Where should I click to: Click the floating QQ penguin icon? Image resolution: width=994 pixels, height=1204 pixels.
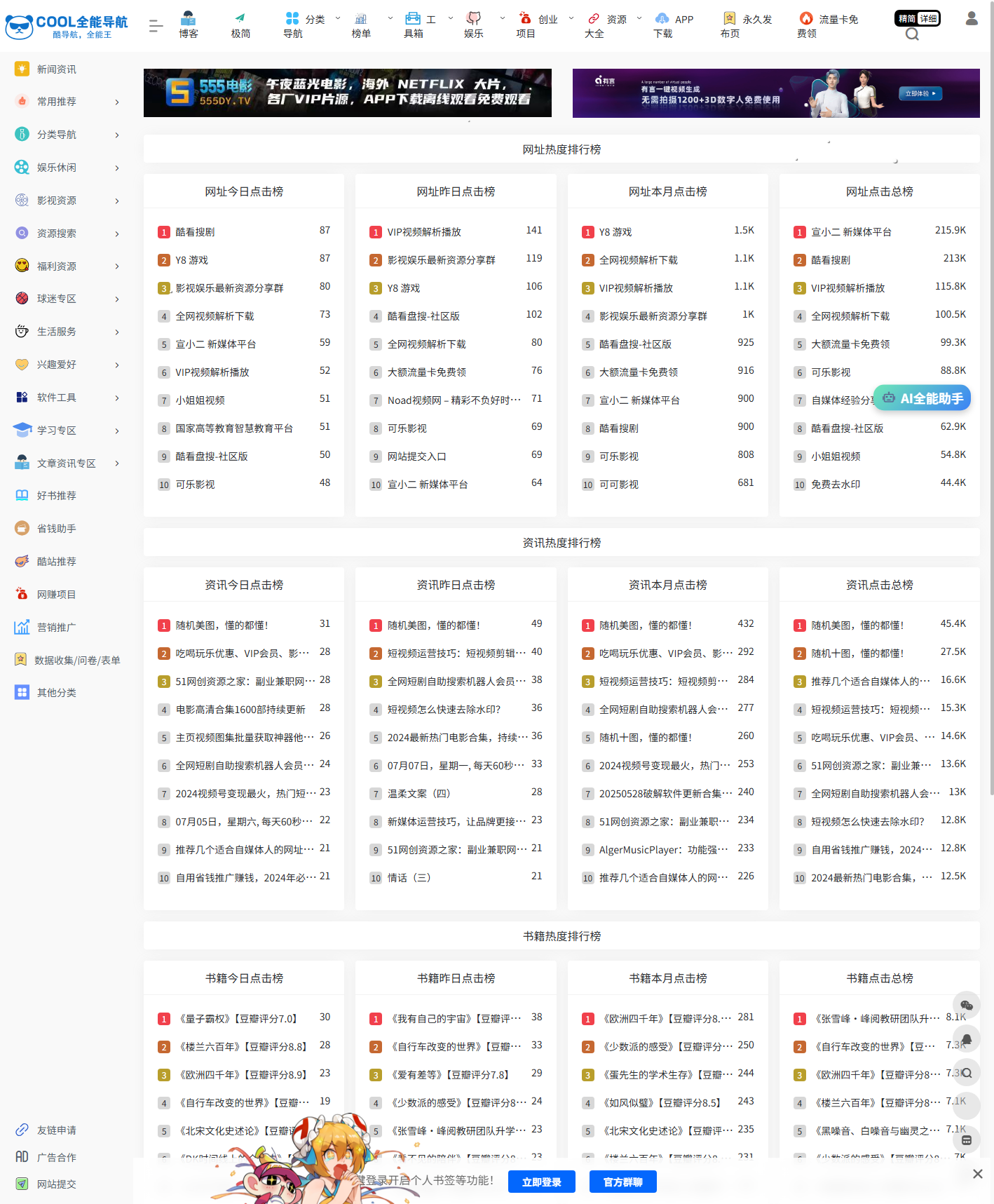[967, 1039]
